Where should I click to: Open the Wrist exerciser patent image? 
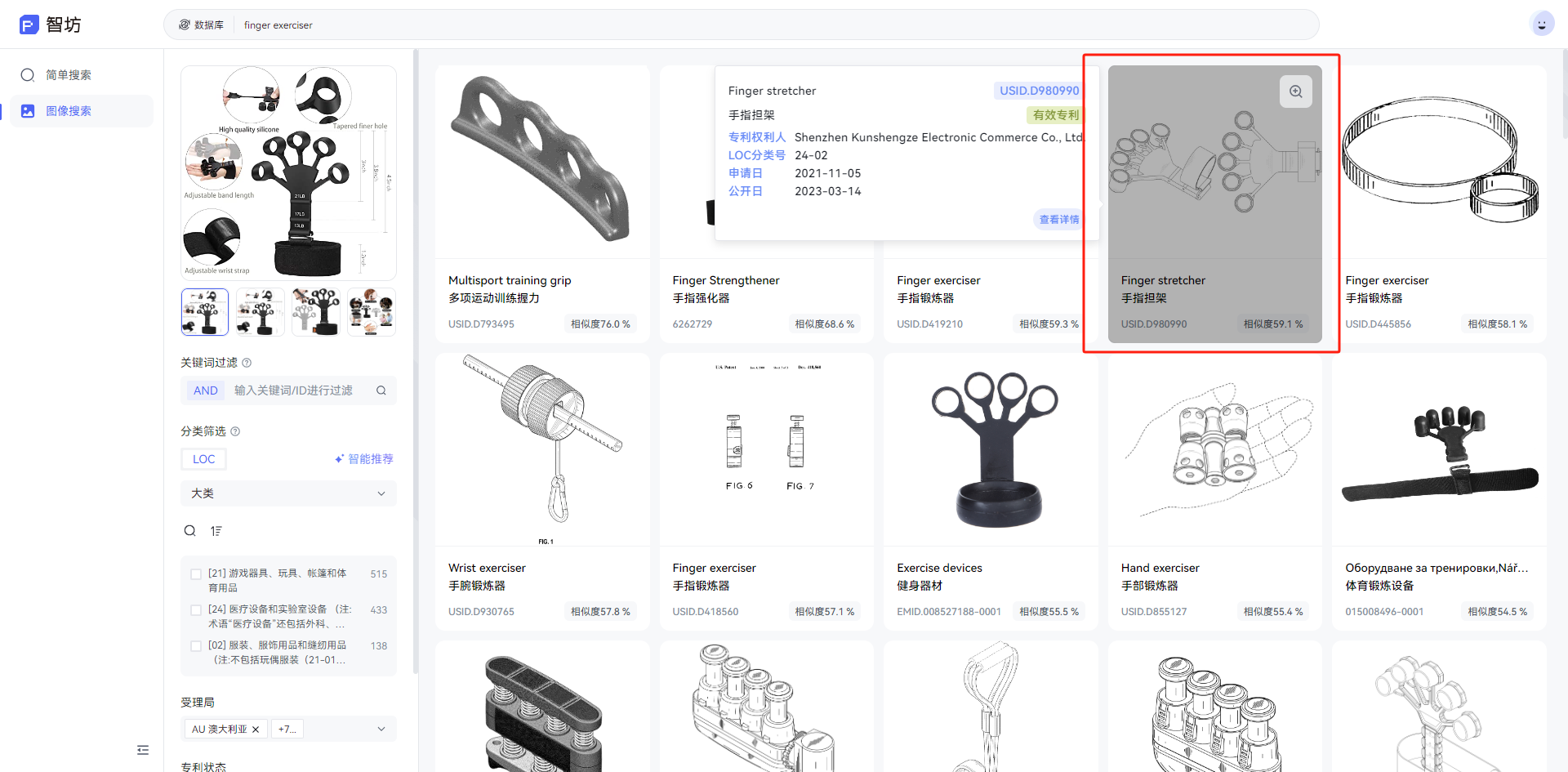pyautogui.click(x=542, y=449)
